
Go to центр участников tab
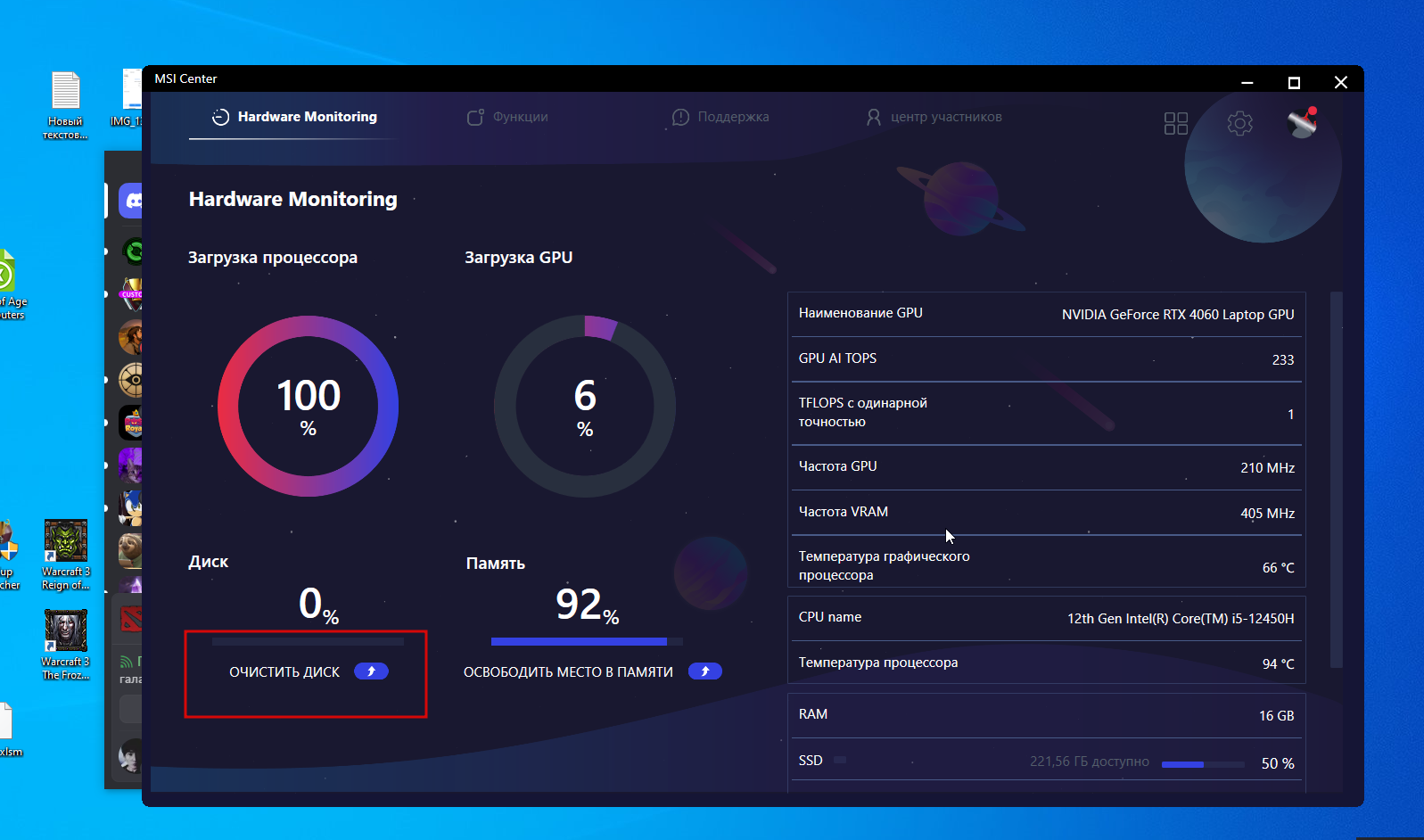point(934,117)
